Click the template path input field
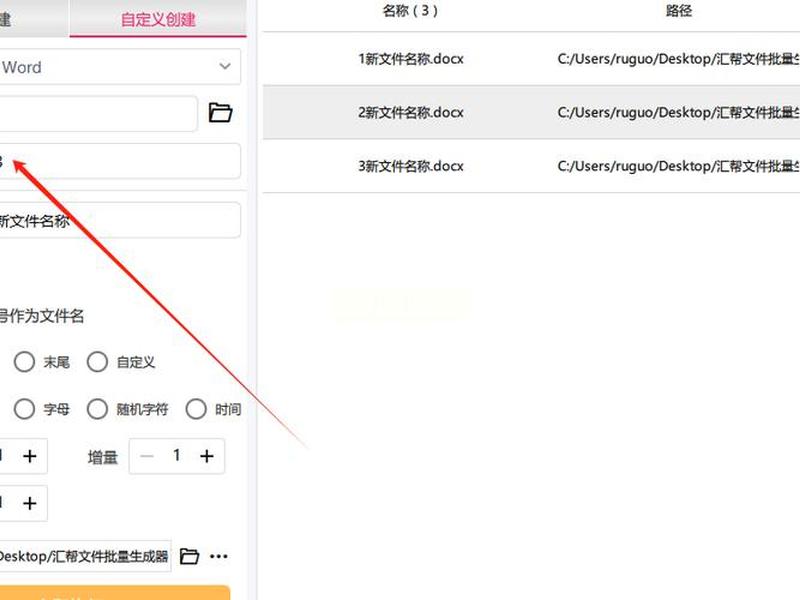800x600 pixels. [98, 113]
